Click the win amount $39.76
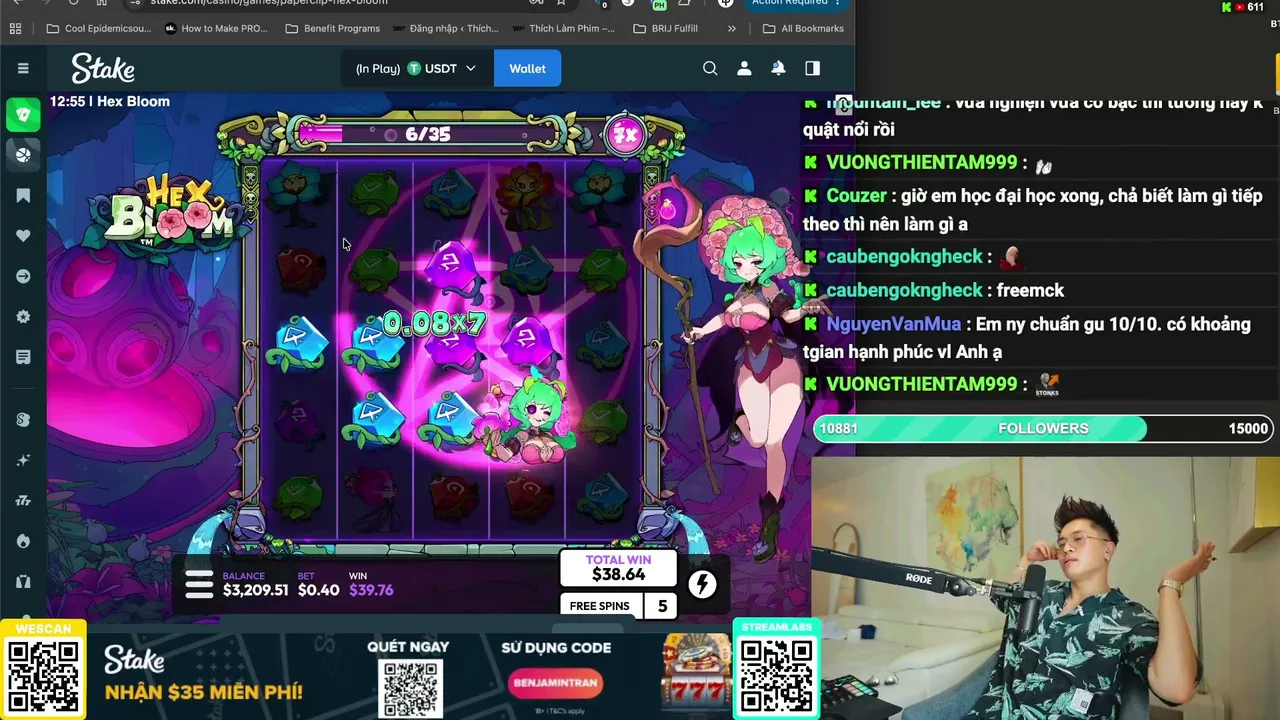 pos(371,590)
